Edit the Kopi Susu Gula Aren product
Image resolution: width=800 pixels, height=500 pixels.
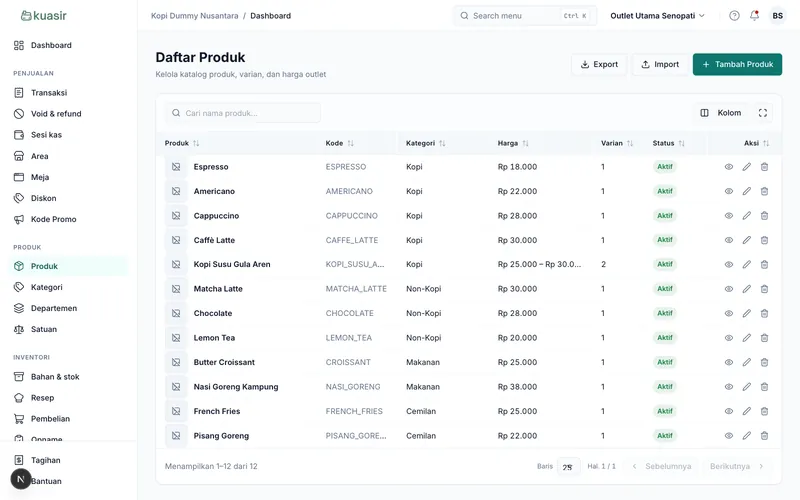tap(746, 264)
